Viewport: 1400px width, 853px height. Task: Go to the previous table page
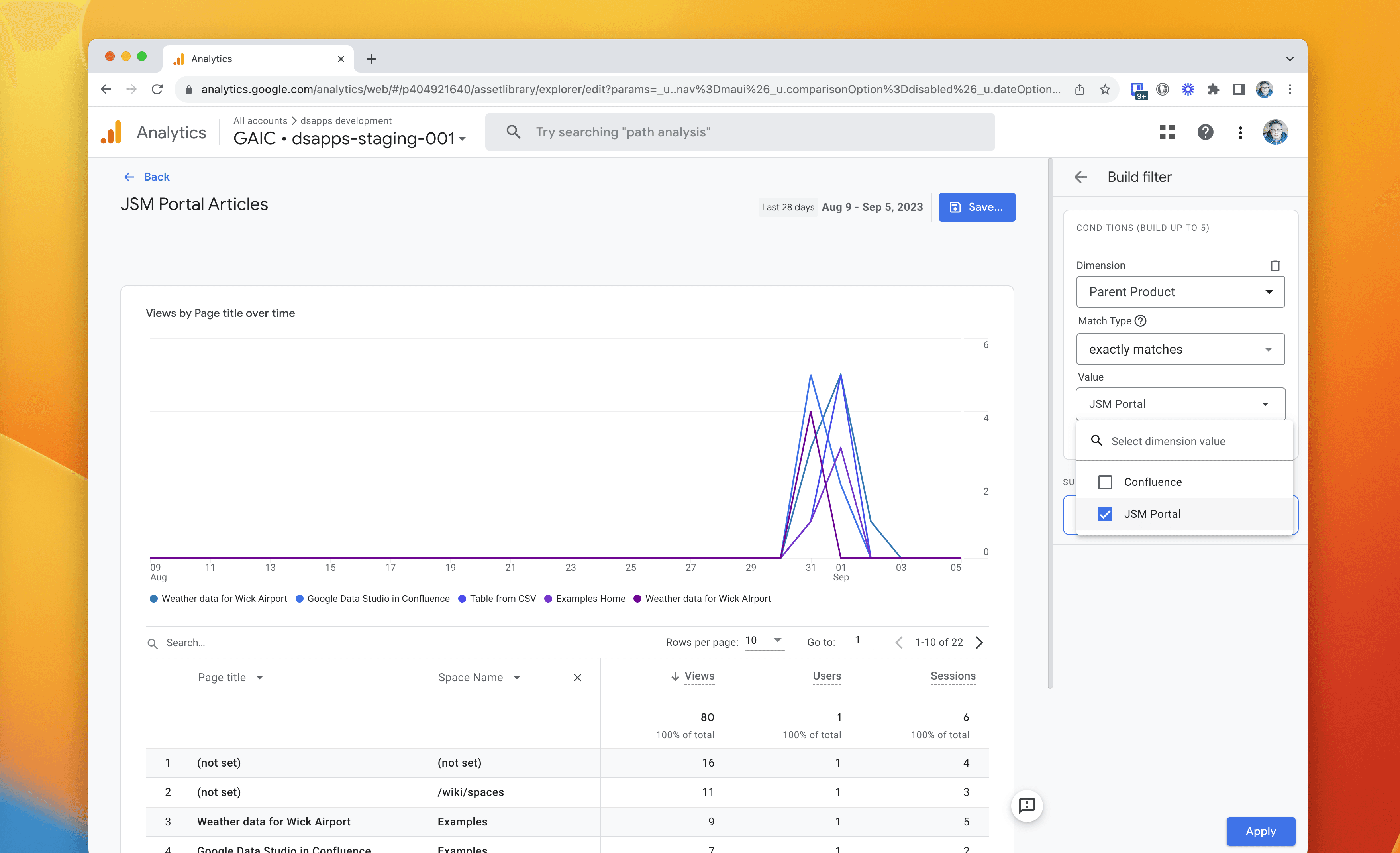[x=899, y=642]
